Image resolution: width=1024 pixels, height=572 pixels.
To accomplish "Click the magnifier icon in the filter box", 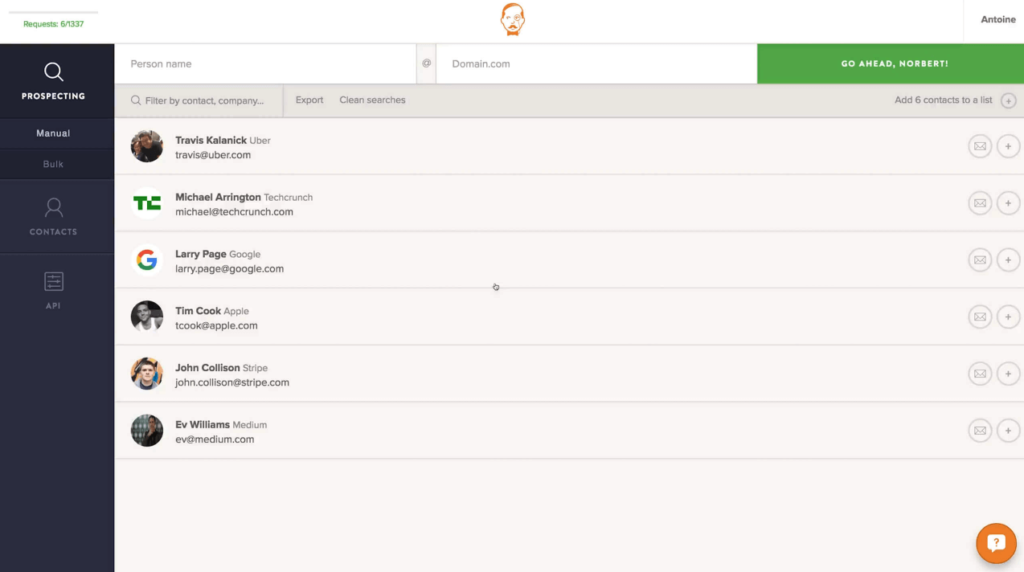I will (136, 101).
